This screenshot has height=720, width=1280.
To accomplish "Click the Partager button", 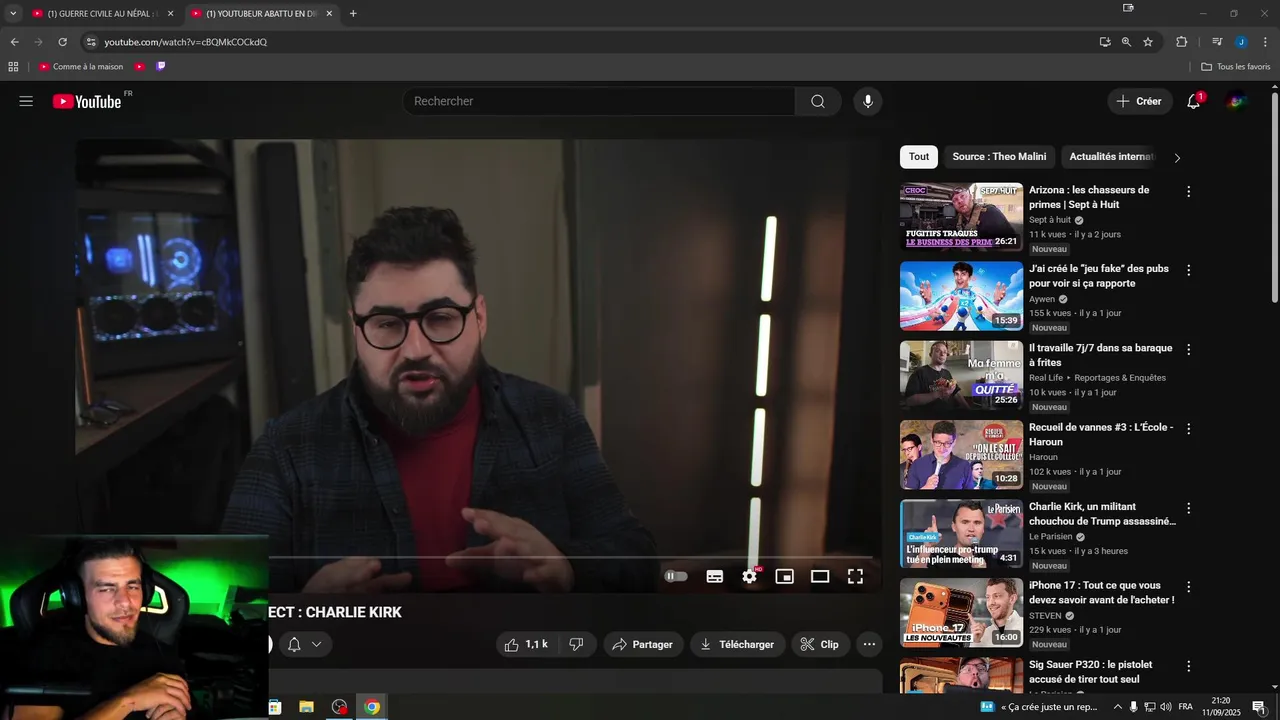I will pyautogui.click(x=643, y=645).
